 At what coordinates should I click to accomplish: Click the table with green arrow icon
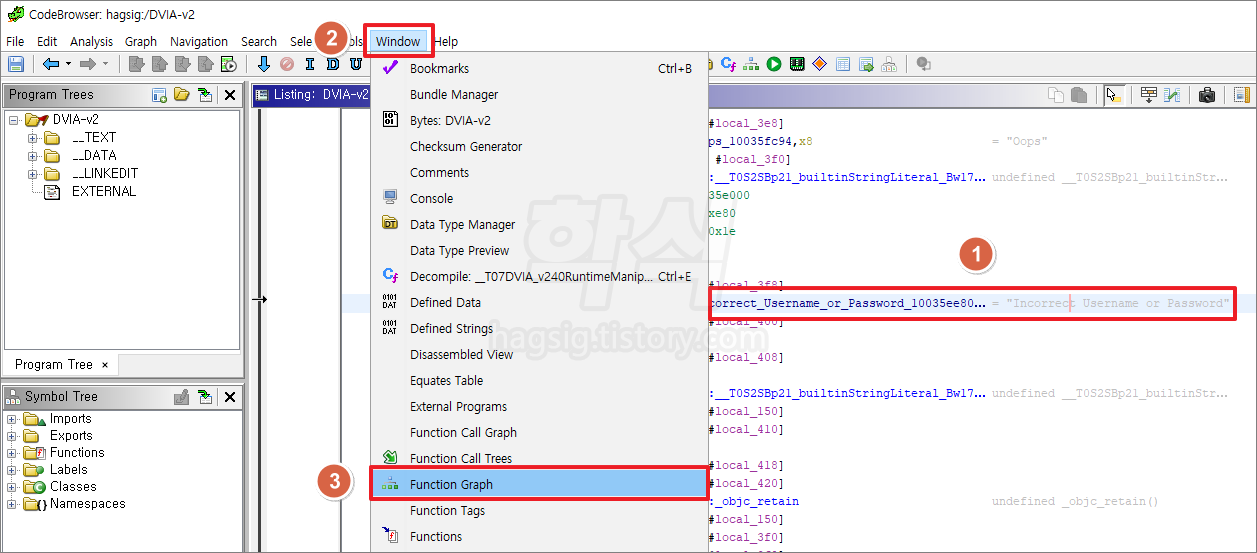[866, 64]
